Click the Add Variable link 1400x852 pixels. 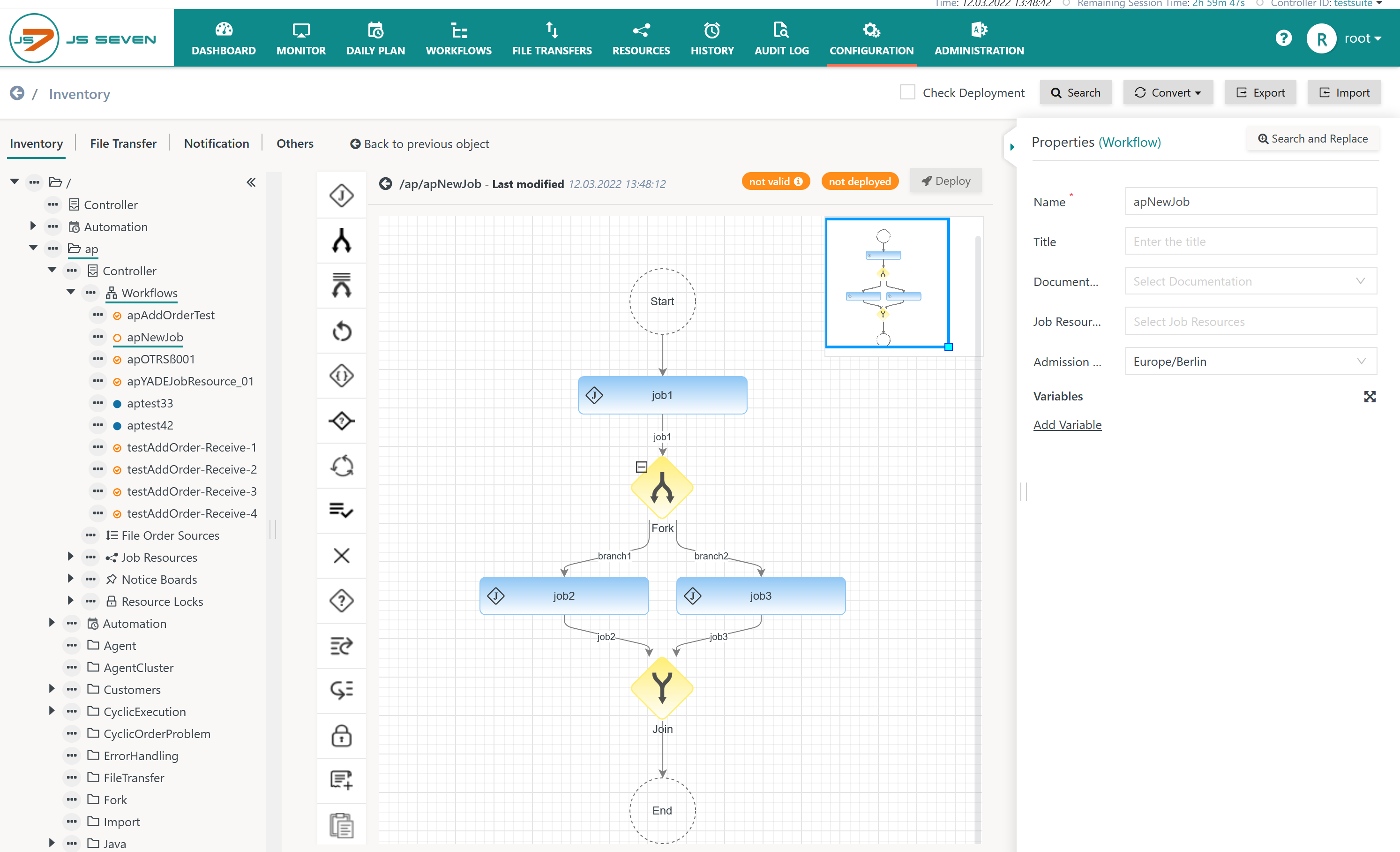pos(1067,424)
